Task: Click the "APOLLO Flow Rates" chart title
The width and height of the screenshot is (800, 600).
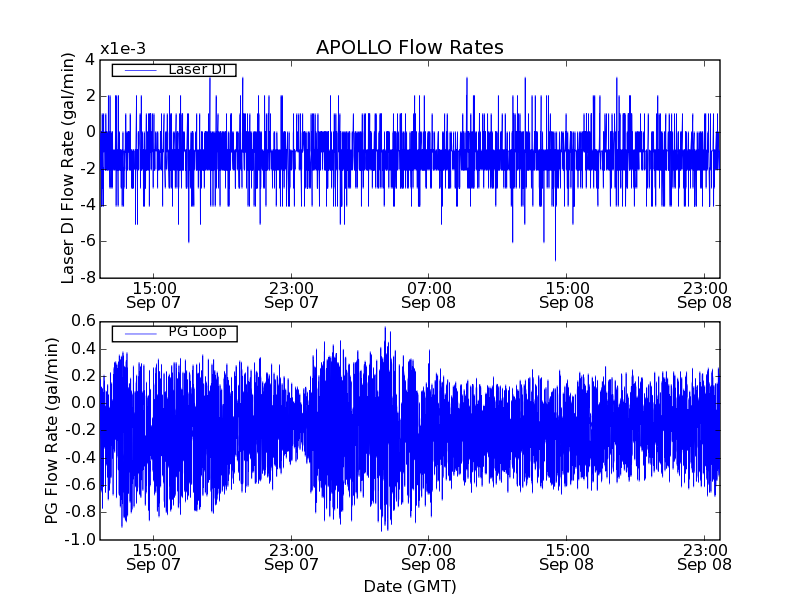Action: (x=410, y=47)
